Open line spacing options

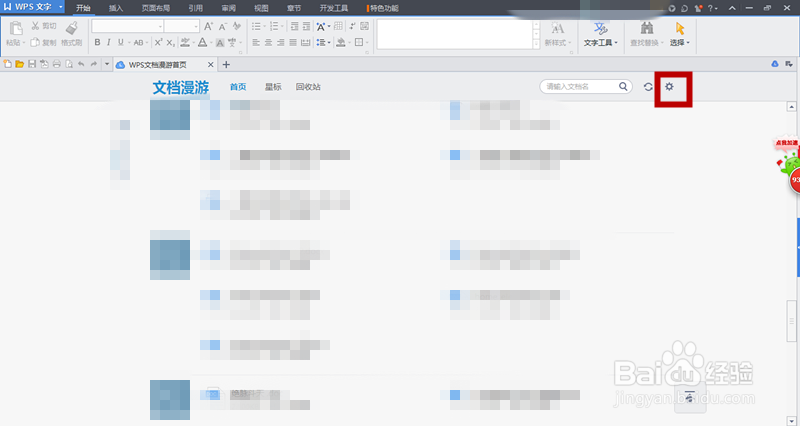point(321,42)
